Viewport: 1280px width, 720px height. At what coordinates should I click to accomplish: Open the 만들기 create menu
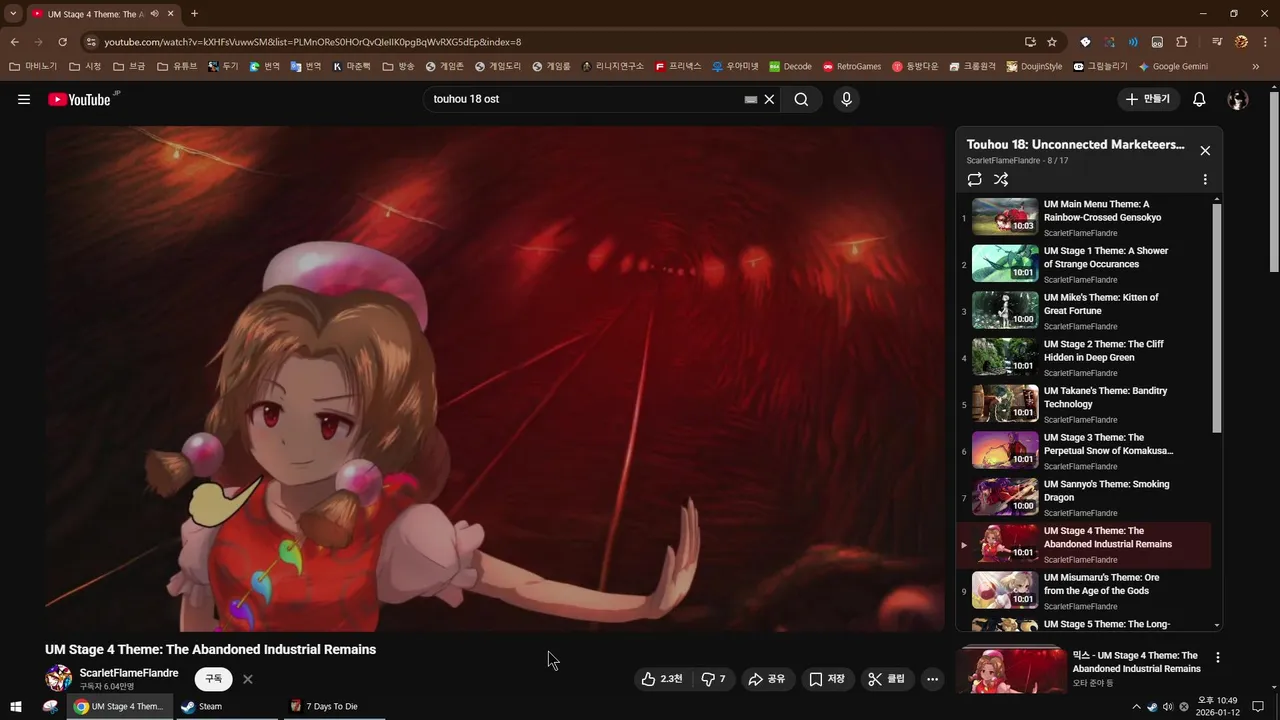(1148, 99)
